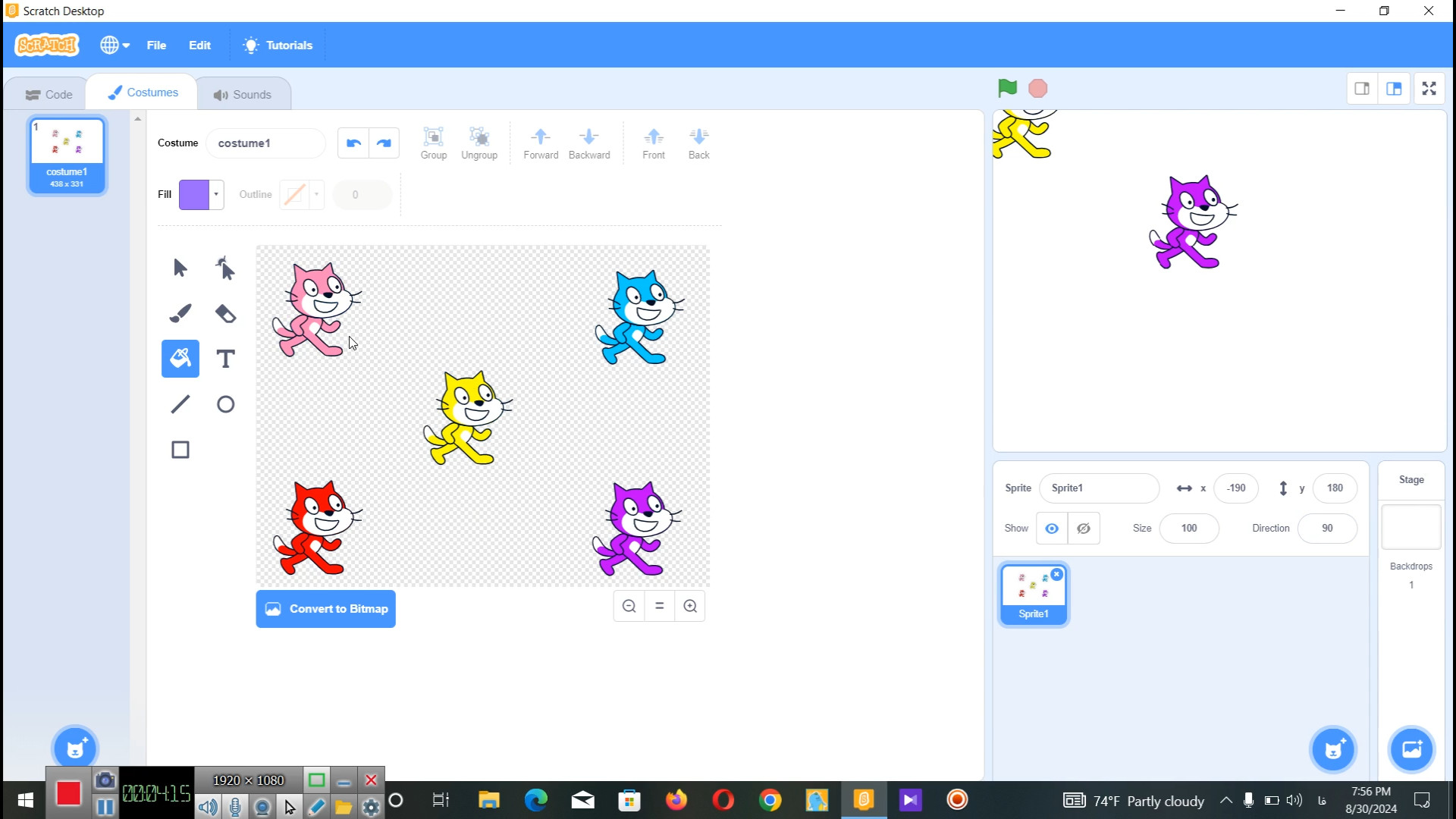1456x819 pixels.
Task: Select the Text tool
Action: 225,359
